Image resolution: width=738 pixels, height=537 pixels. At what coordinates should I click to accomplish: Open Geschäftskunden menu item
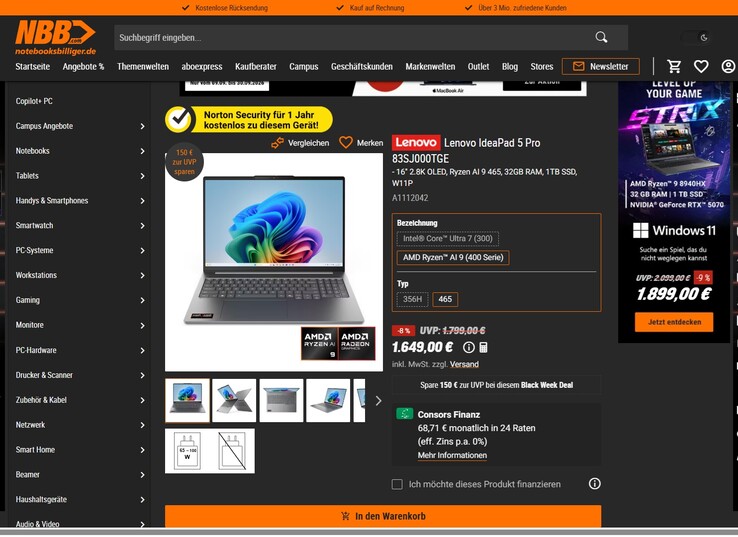[361, 66]
